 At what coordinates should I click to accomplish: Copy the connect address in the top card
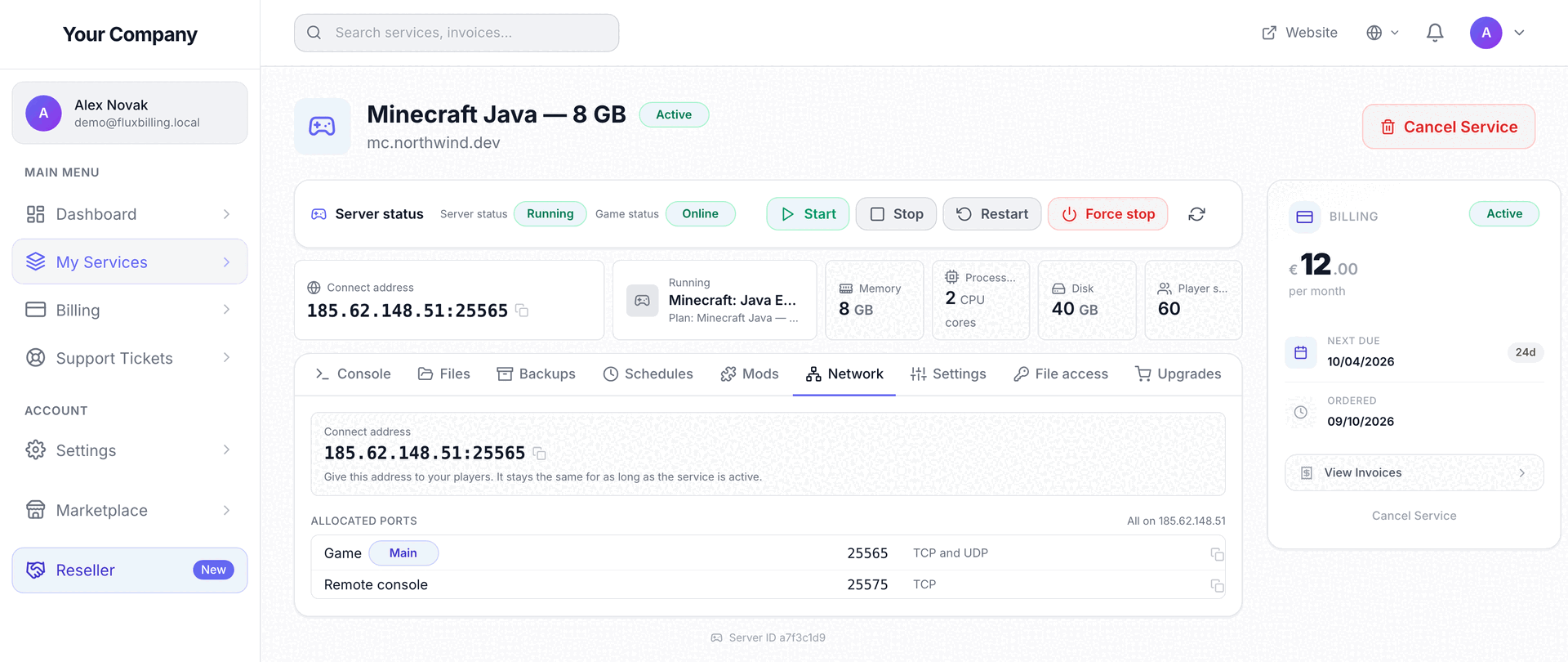pyautogui.click(x=522, y=311)
